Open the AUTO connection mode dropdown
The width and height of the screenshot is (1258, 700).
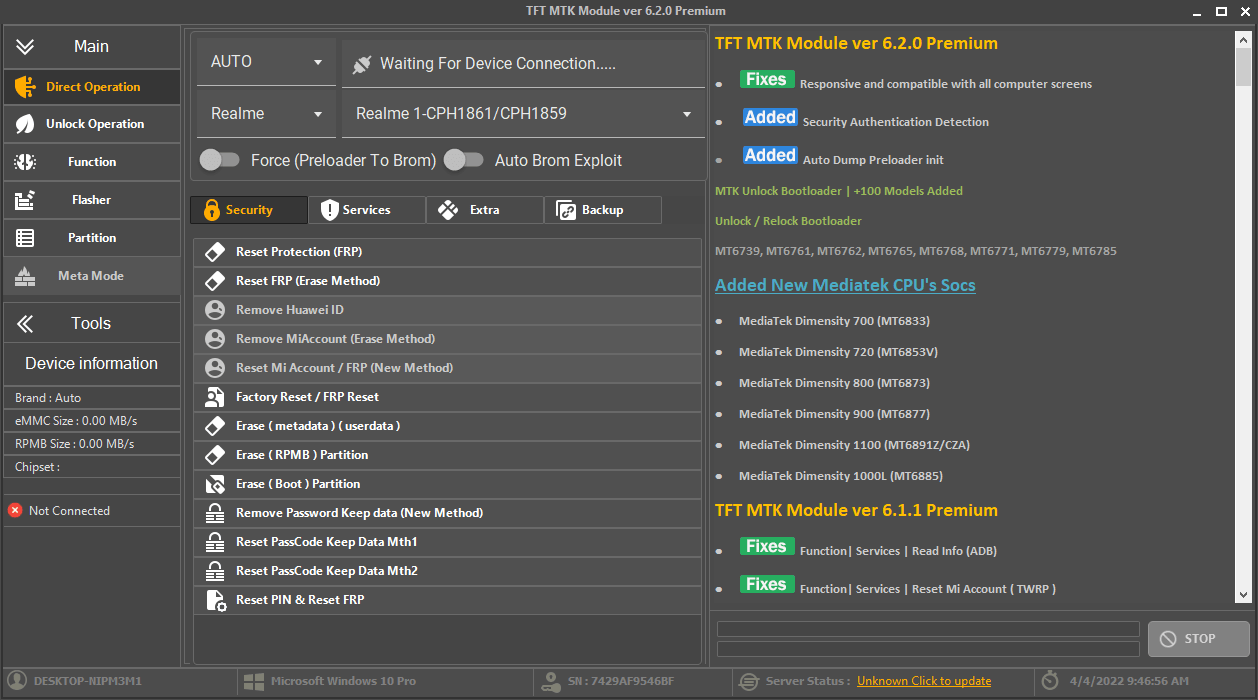click(265, 61)
